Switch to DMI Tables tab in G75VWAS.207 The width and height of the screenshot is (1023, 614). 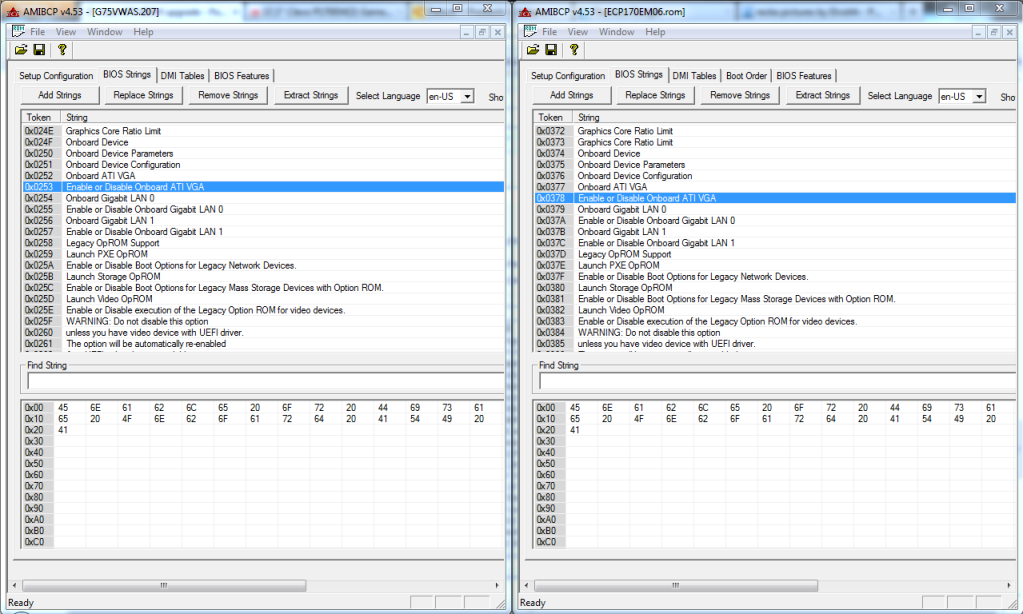point(183,76)
